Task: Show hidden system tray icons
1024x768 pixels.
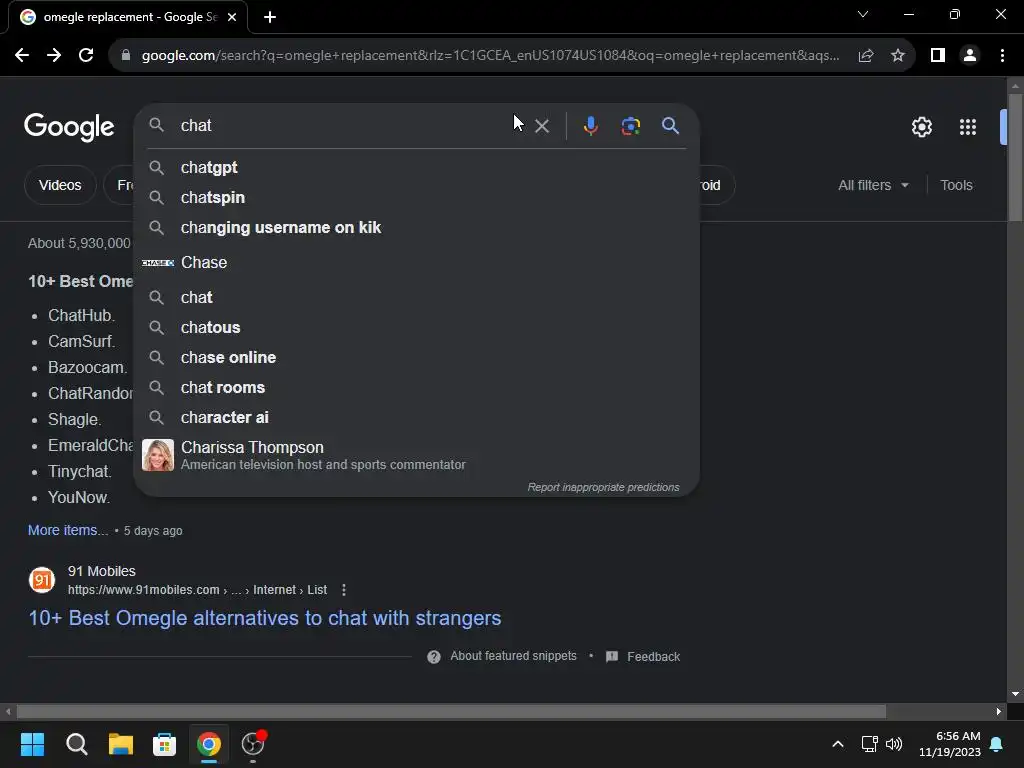Action: pyautogui.click(x=838, y=744)
